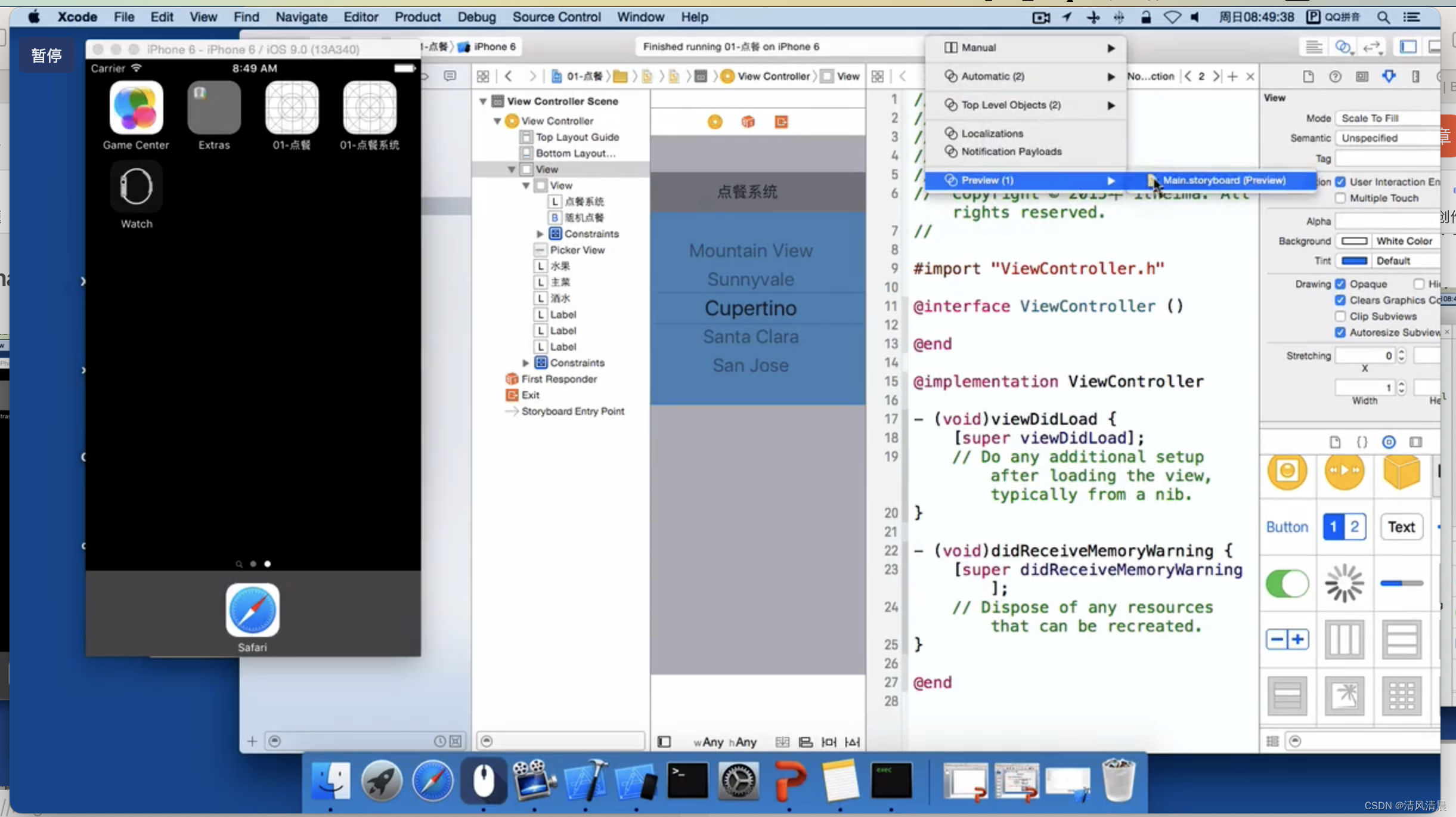Open Top Level Objects (2) submenu
Image resolution: width=1456 pixels, height=817 pixels.
click(1026, 105)
